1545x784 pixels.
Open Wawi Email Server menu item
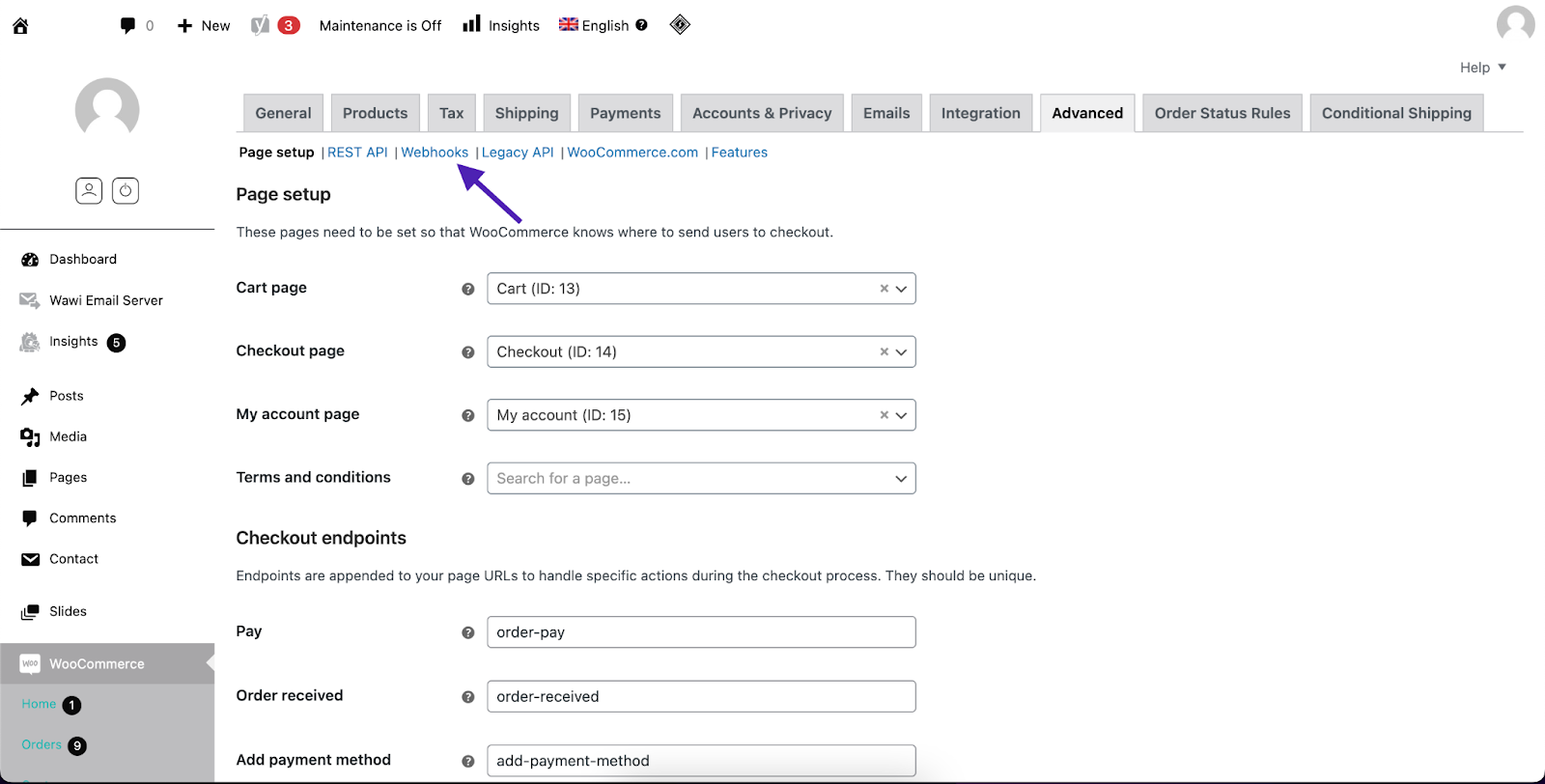[105, 300]
